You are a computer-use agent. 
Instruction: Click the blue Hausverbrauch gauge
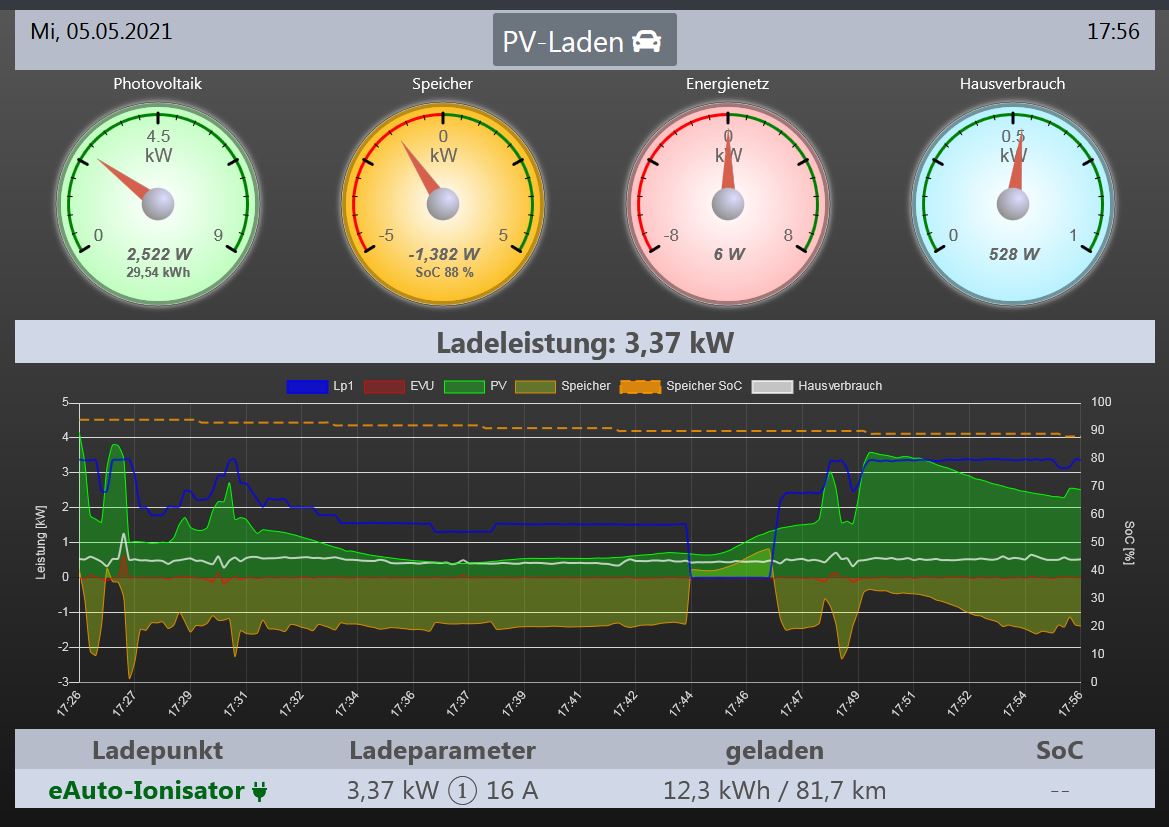coord(1013,204)
